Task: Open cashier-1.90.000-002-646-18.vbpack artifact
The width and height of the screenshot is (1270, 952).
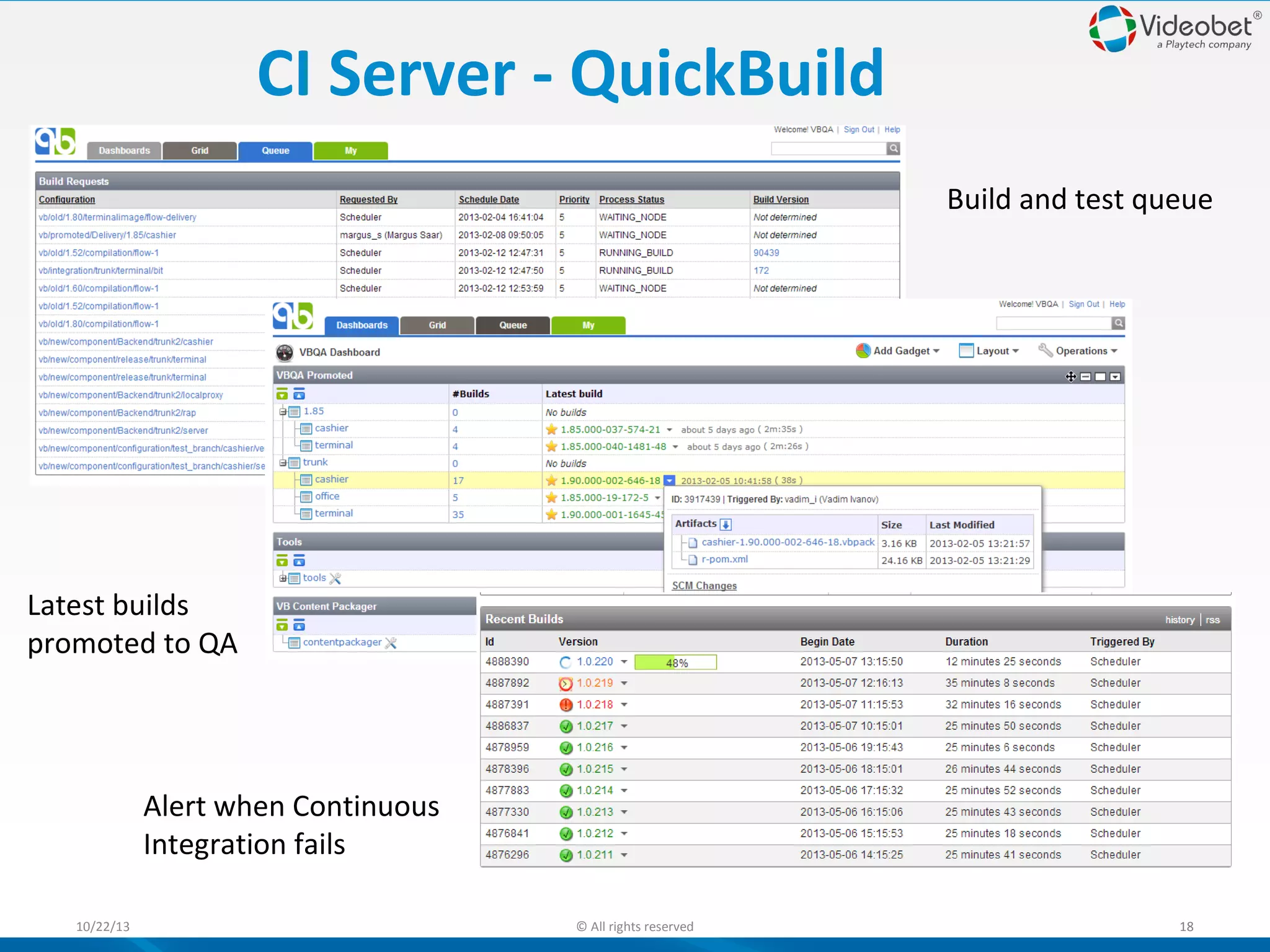Action: pyautogui.click(x=788, y=542)
